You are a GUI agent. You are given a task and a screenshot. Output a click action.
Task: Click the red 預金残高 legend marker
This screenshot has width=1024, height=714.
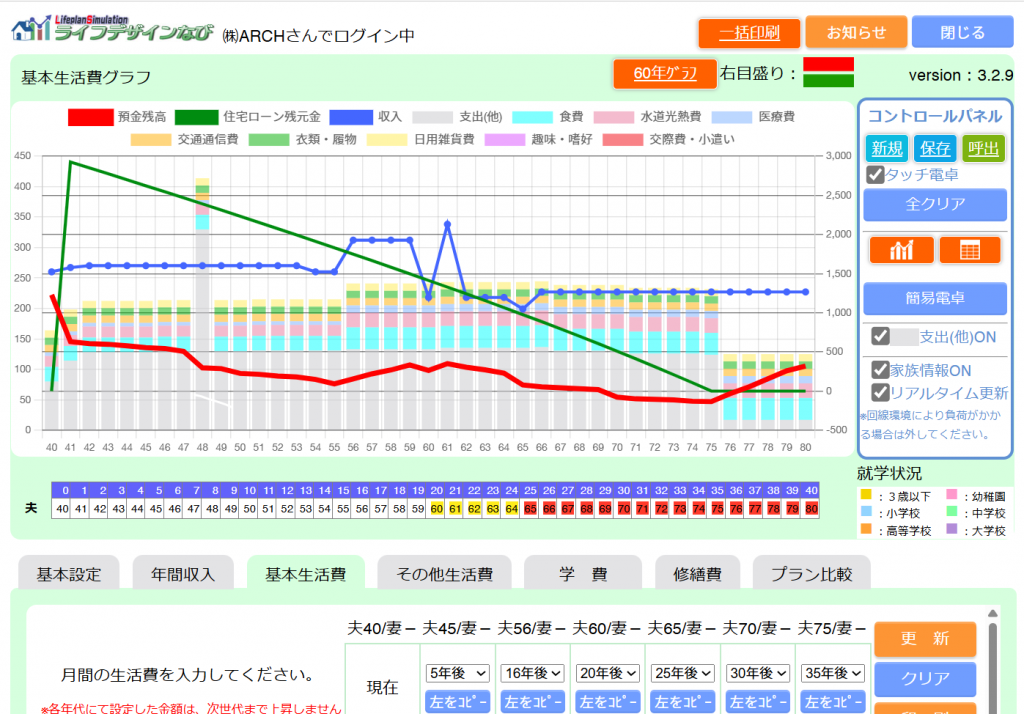click(90, 117)
